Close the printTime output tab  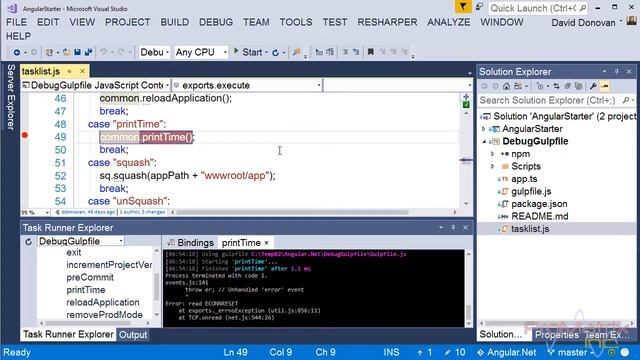(267, 243)
